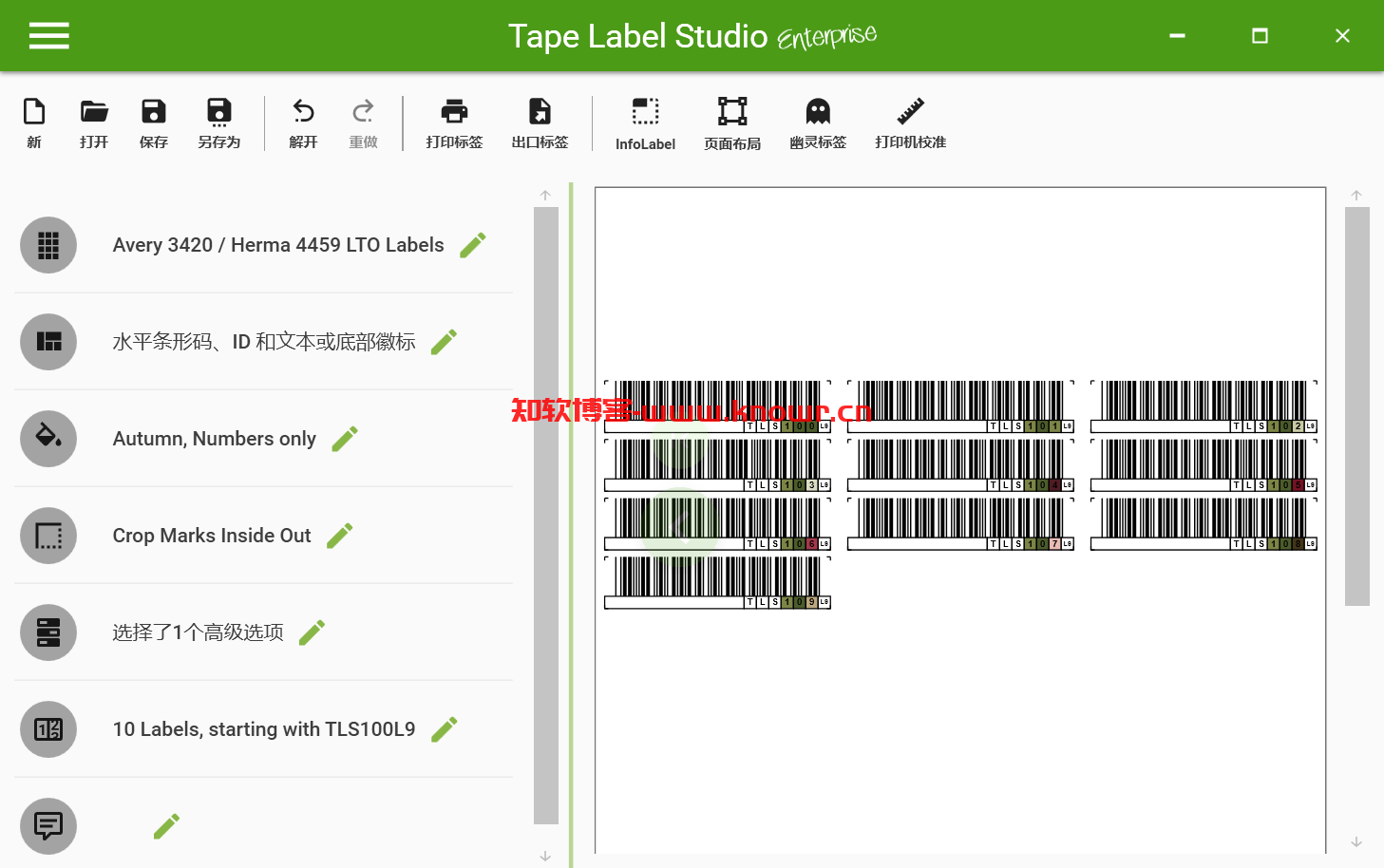Select barcode label TLS107 in preview
The width and height of the screenshot is (1384, 868).
(x=960, y=524)
